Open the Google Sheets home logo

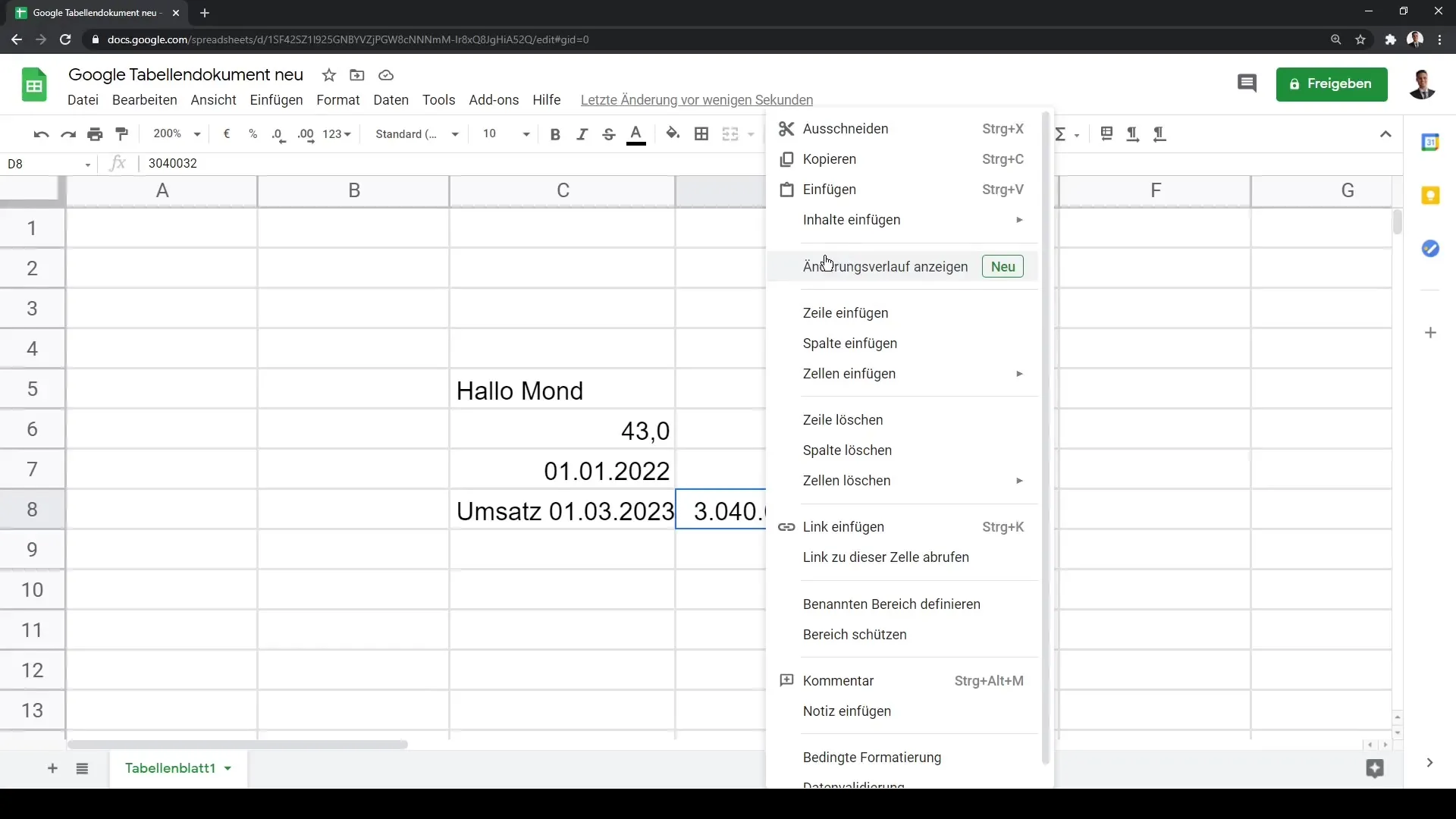(x=34, y=85)
